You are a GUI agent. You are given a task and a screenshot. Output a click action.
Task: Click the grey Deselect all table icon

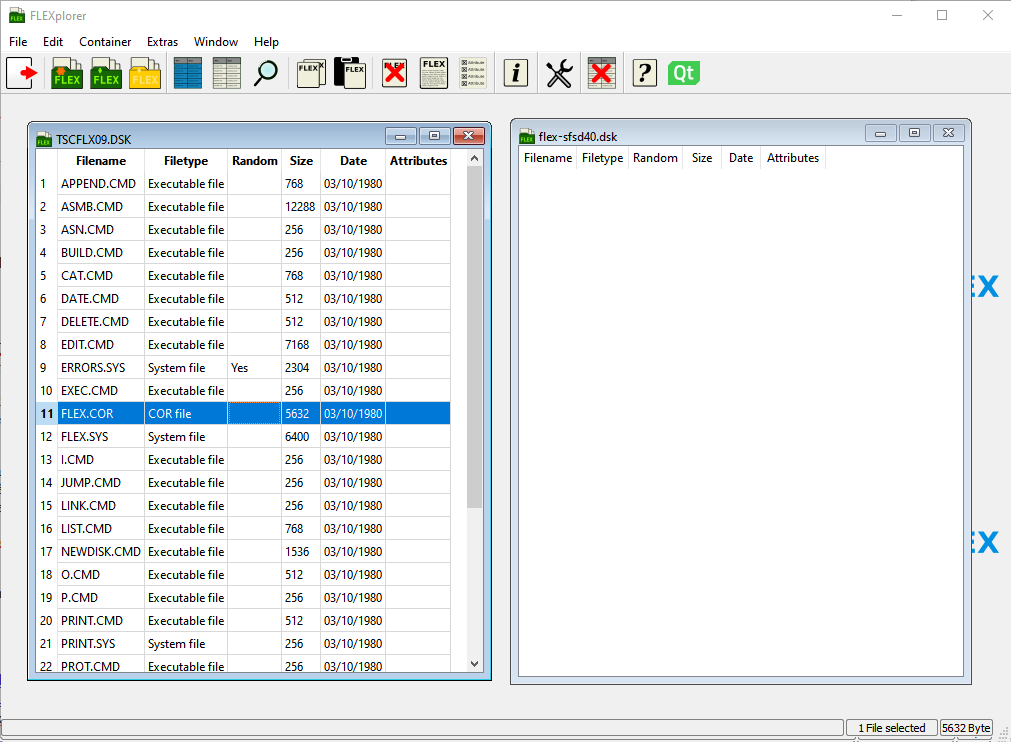click(x=227, y=73)
